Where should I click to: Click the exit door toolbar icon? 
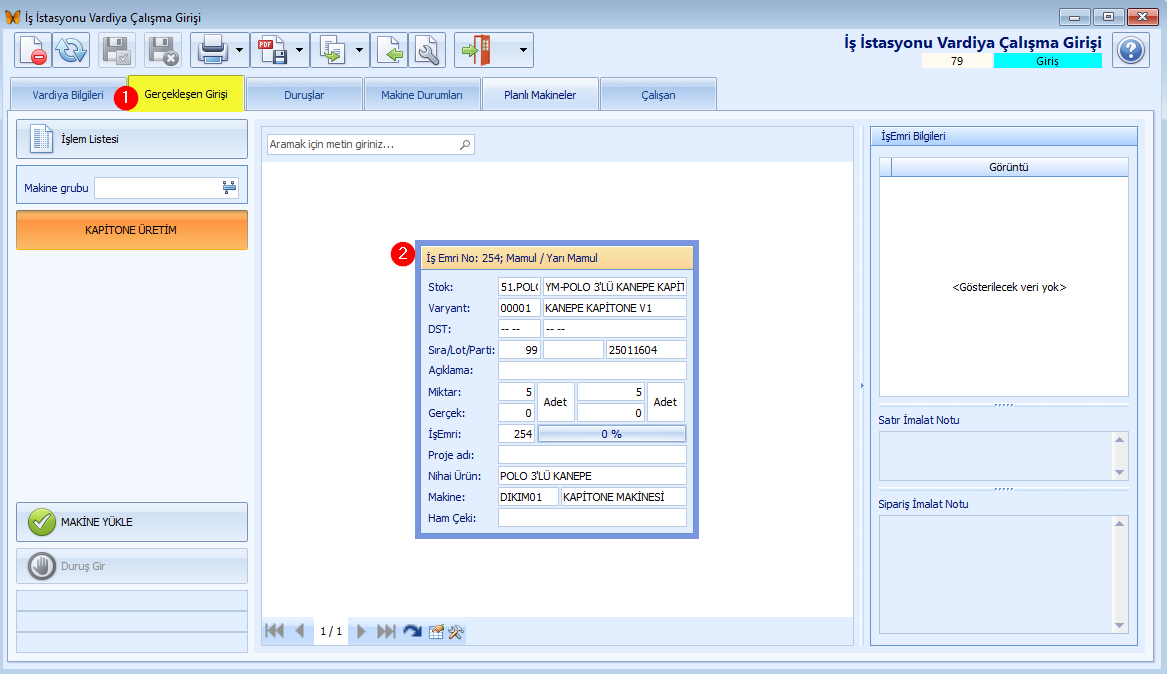476,51
